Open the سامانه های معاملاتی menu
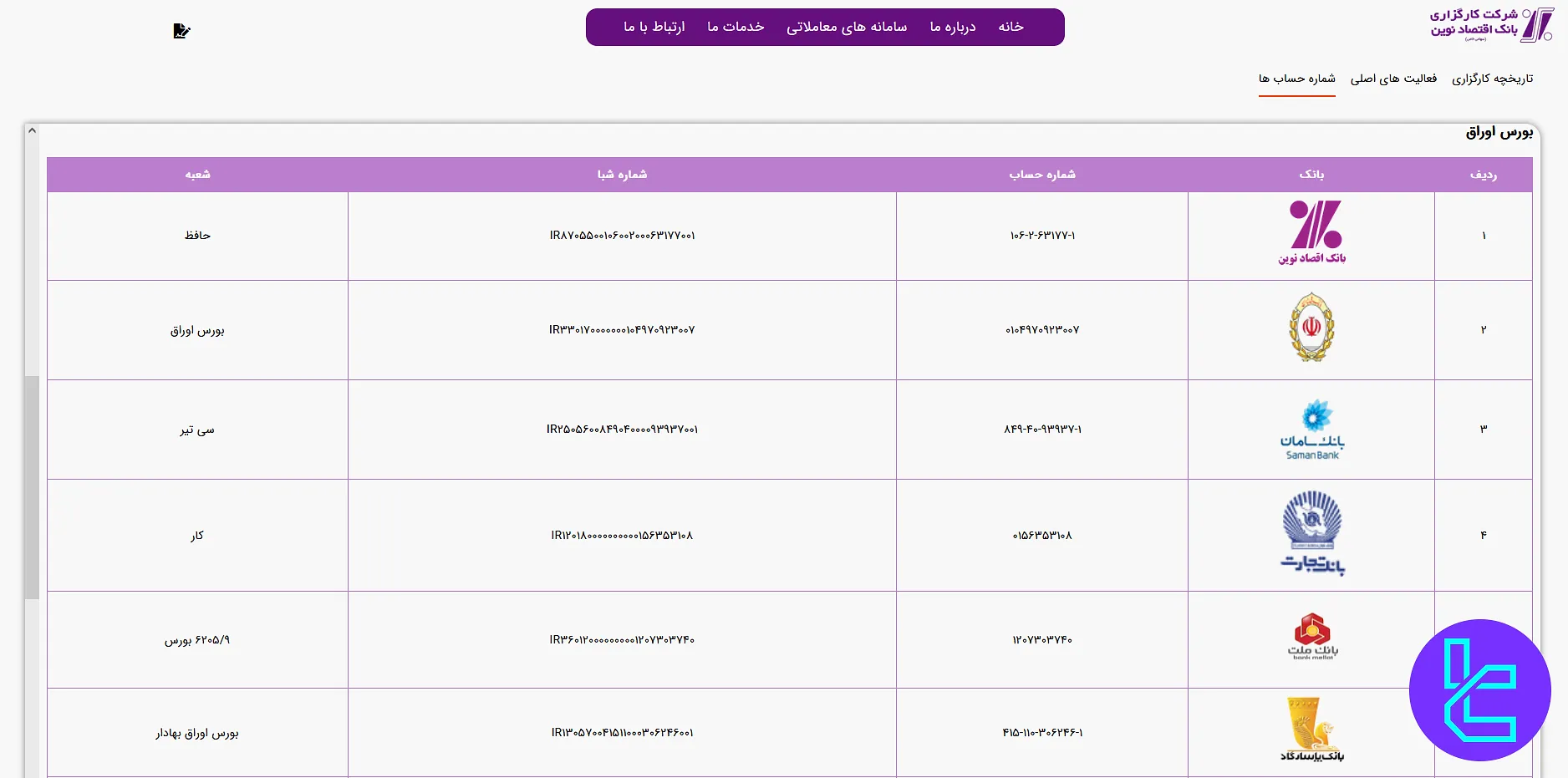The height and width of the screenshot is (778, 1568). 846,27
